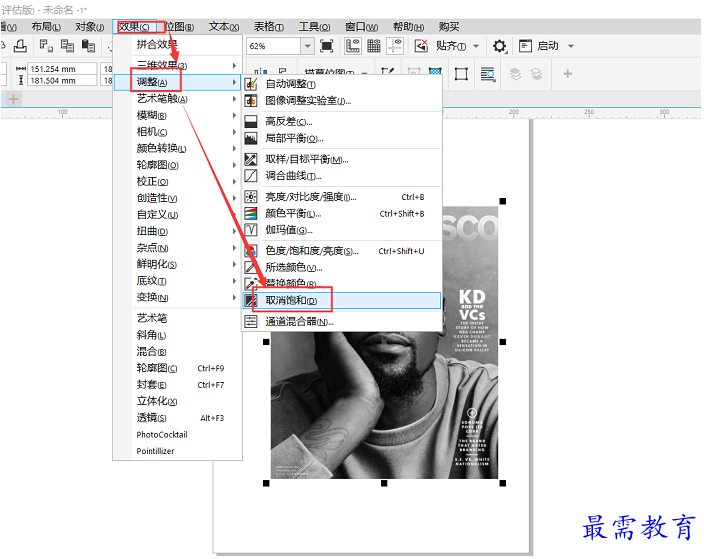This screenshot has height=559, width=704.
Task: Open the 窗口 menu
Action: [361, 27]
